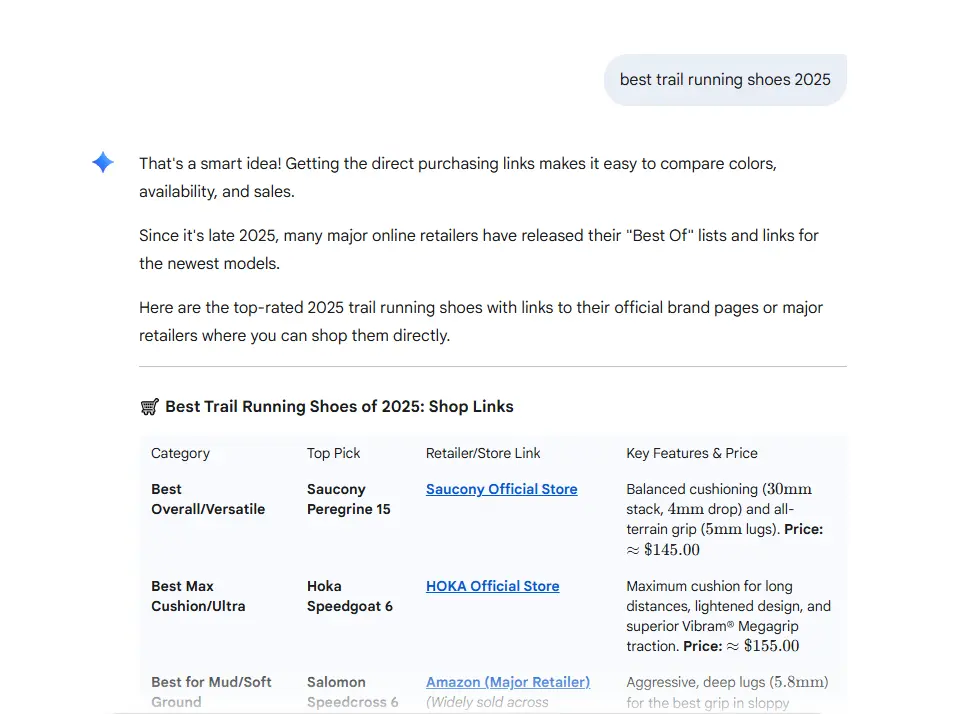Click the Key Features & Price header
964x714 pixels.
[x=691, y=453]
